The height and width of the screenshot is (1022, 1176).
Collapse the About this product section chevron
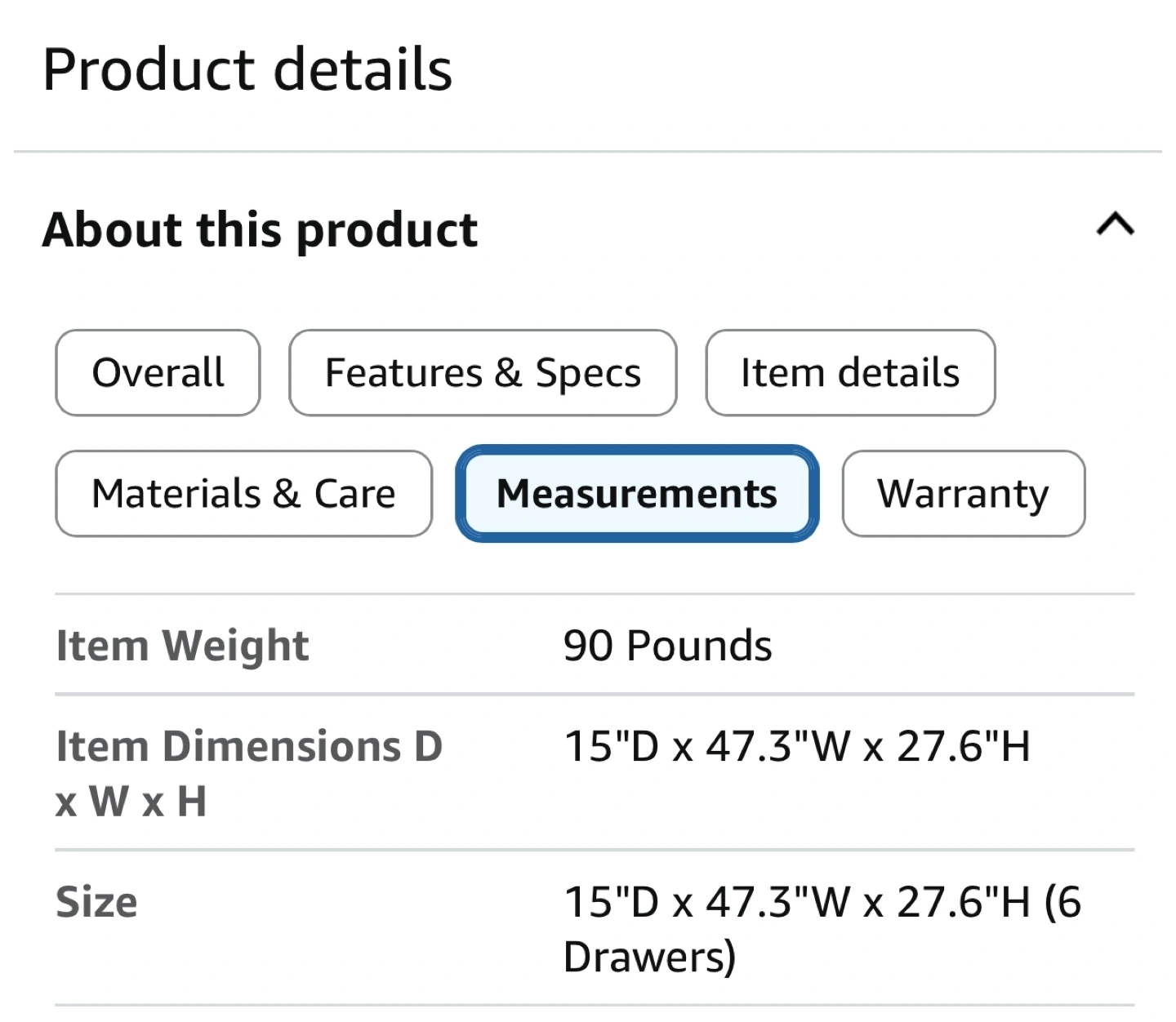[x=1115, y=224]
